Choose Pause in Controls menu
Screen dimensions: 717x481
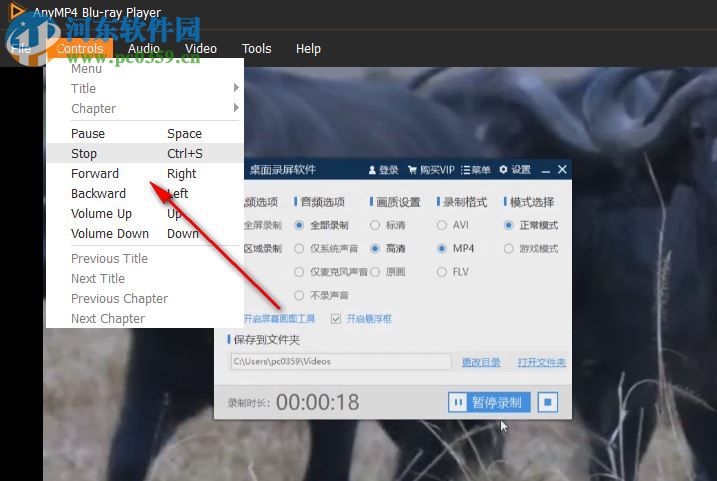click(x=144, y=134)
